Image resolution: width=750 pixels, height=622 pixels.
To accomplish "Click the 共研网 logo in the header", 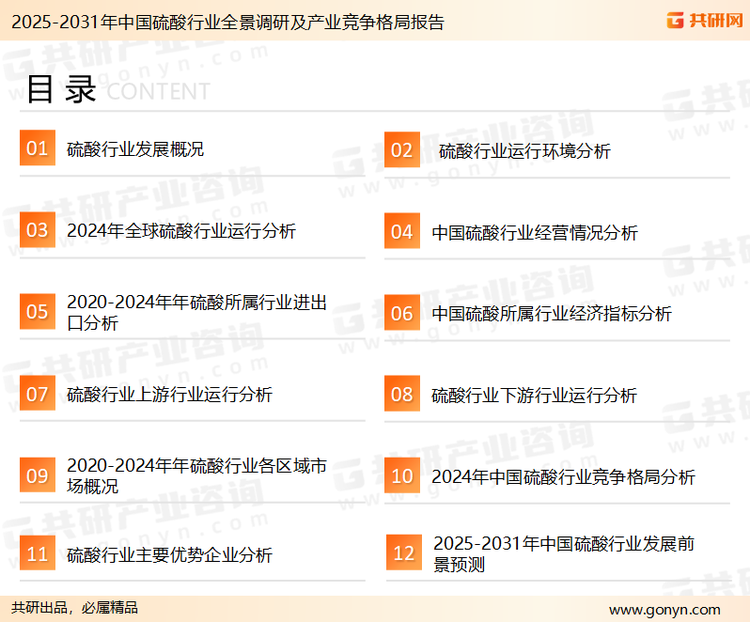I will [705, 21].
